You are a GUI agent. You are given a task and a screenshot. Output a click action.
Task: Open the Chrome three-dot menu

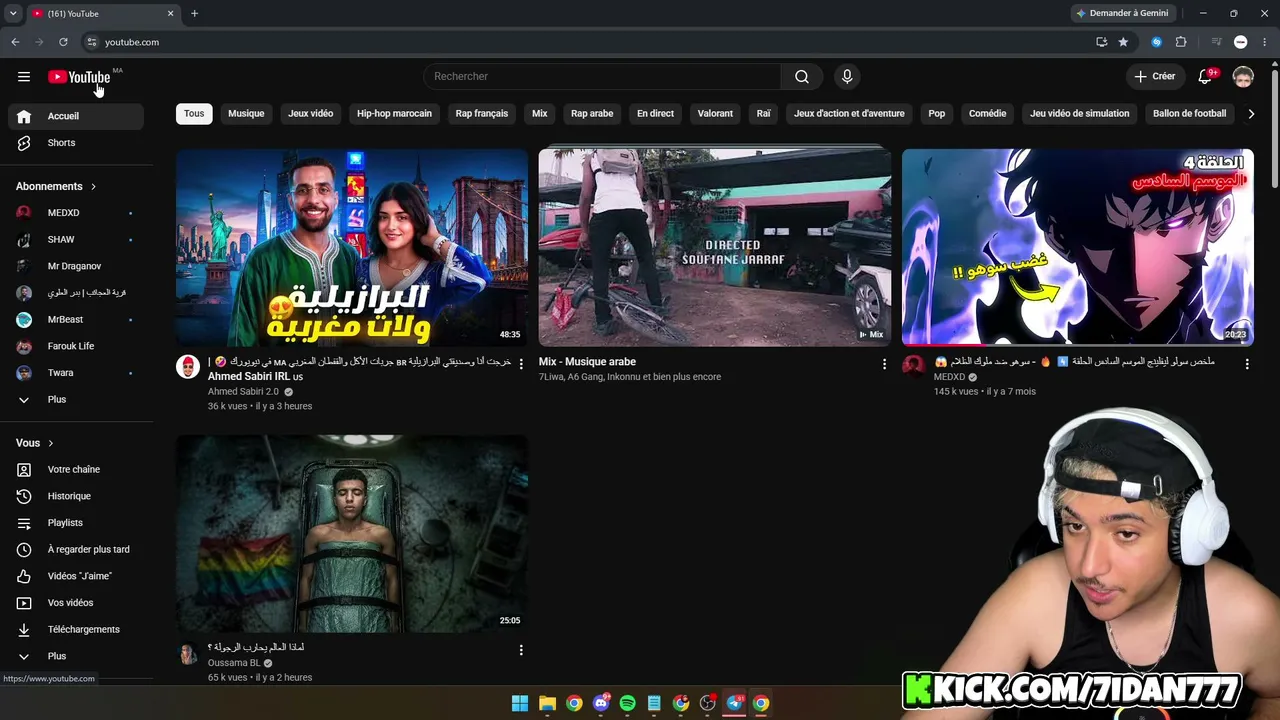(1265, 42)
